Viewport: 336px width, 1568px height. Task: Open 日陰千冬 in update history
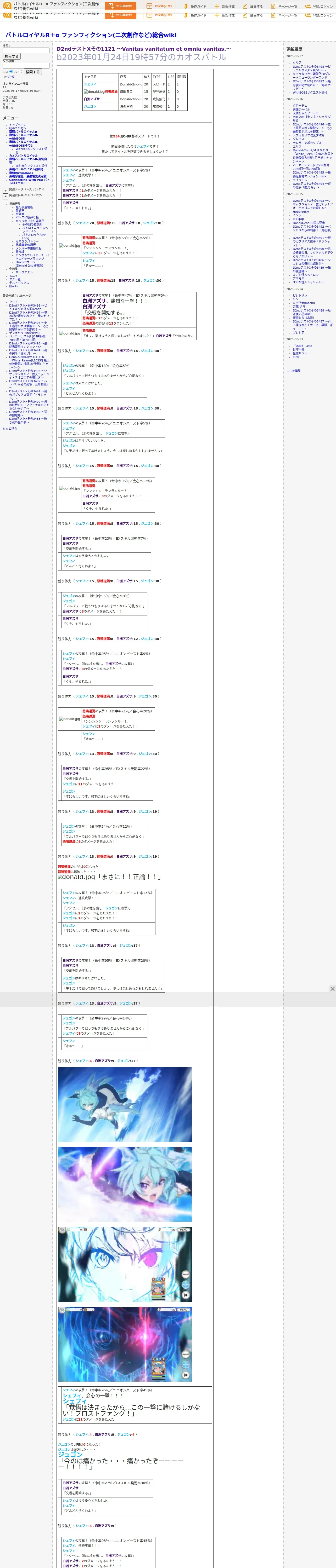298,349
